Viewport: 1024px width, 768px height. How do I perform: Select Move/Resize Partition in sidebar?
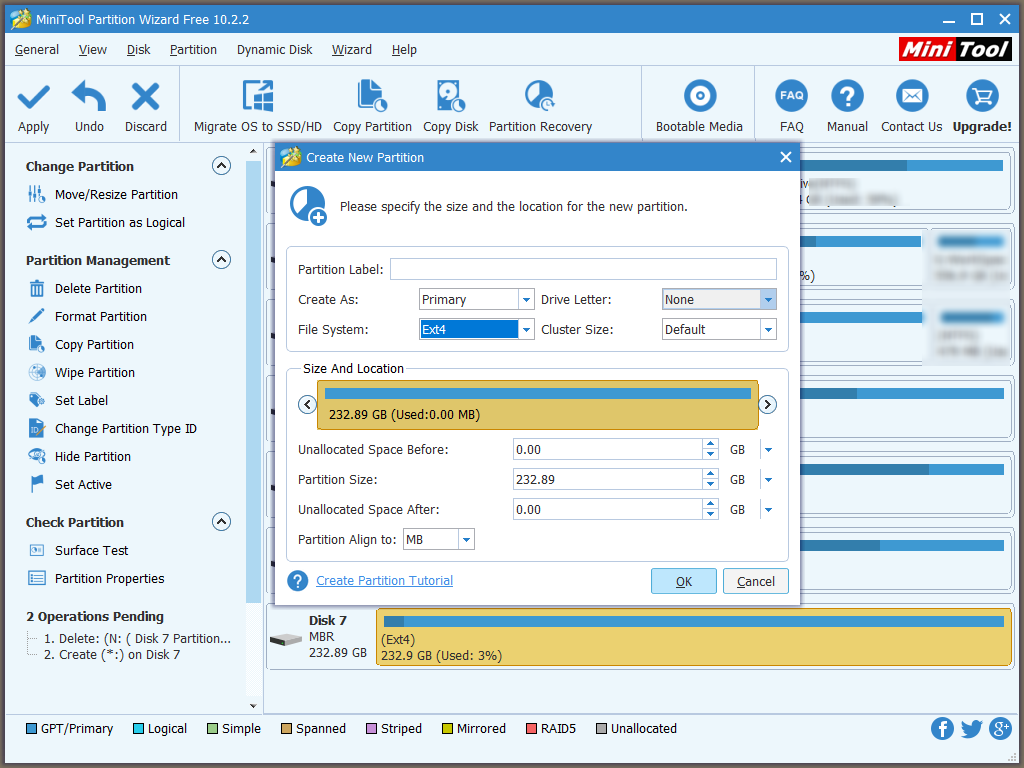tap(116, 195)
